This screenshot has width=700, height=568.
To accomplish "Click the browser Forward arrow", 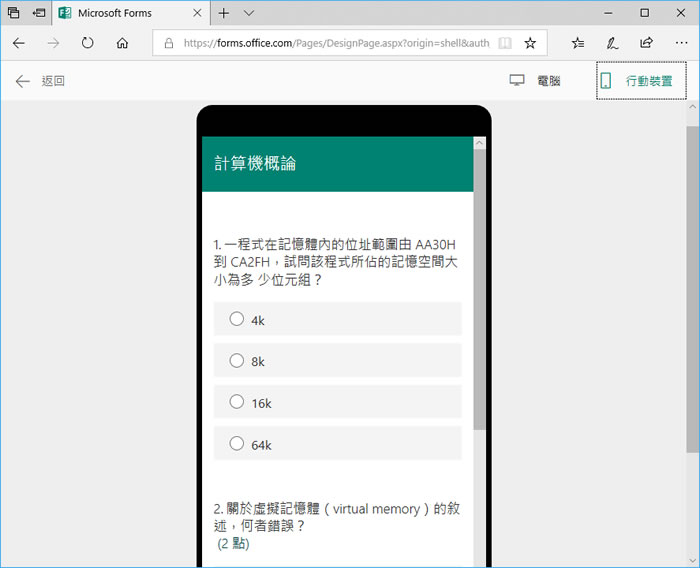I will pyautogui.click(x=53, y=43).
